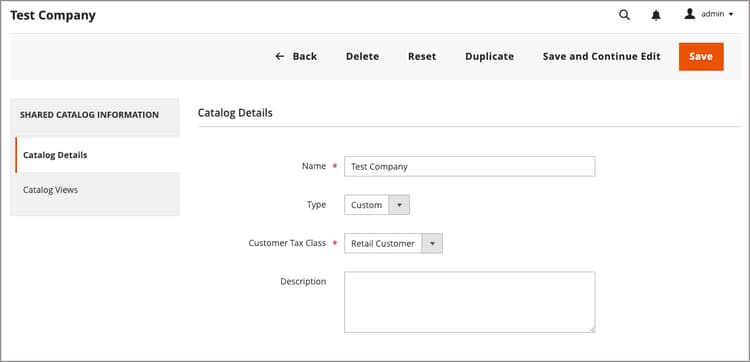The image size is (750, 362).
Task: Click Save and Continue Edit
Action: (x=601, y=56)
